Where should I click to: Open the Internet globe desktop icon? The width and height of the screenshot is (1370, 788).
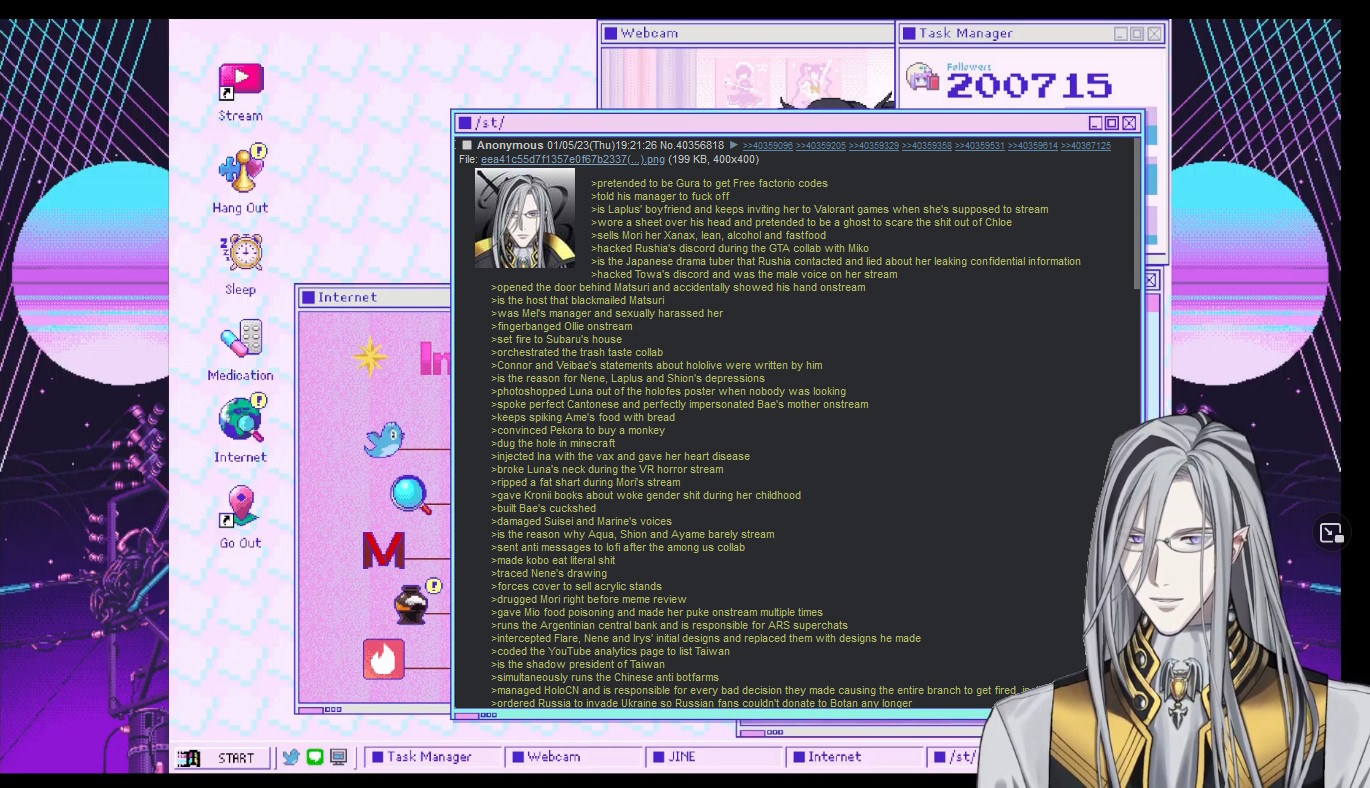tap(241, 418)
